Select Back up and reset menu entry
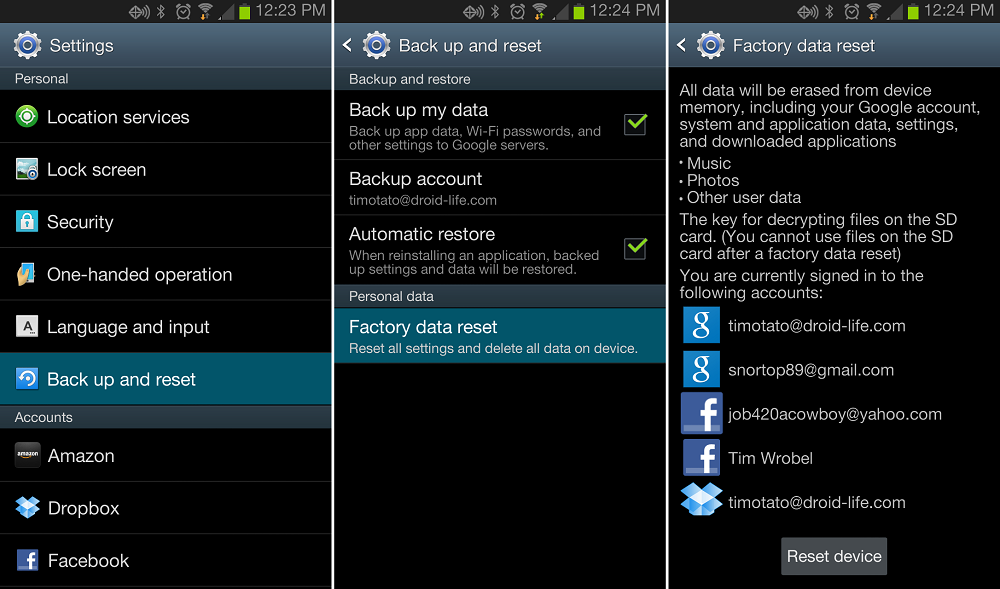 [166, 379]
